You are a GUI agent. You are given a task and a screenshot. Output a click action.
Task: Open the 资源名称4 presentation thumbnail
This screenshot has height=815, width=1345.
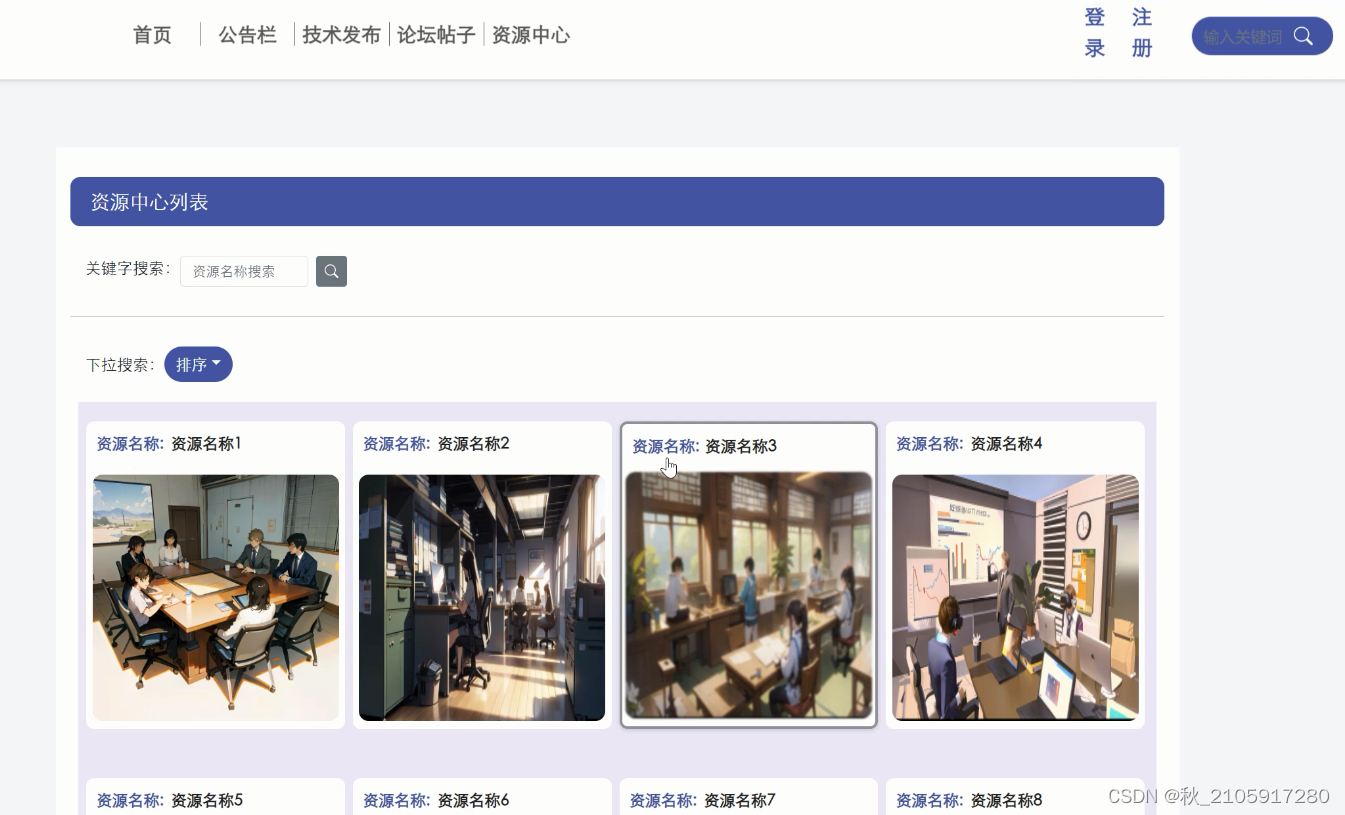1015,597
